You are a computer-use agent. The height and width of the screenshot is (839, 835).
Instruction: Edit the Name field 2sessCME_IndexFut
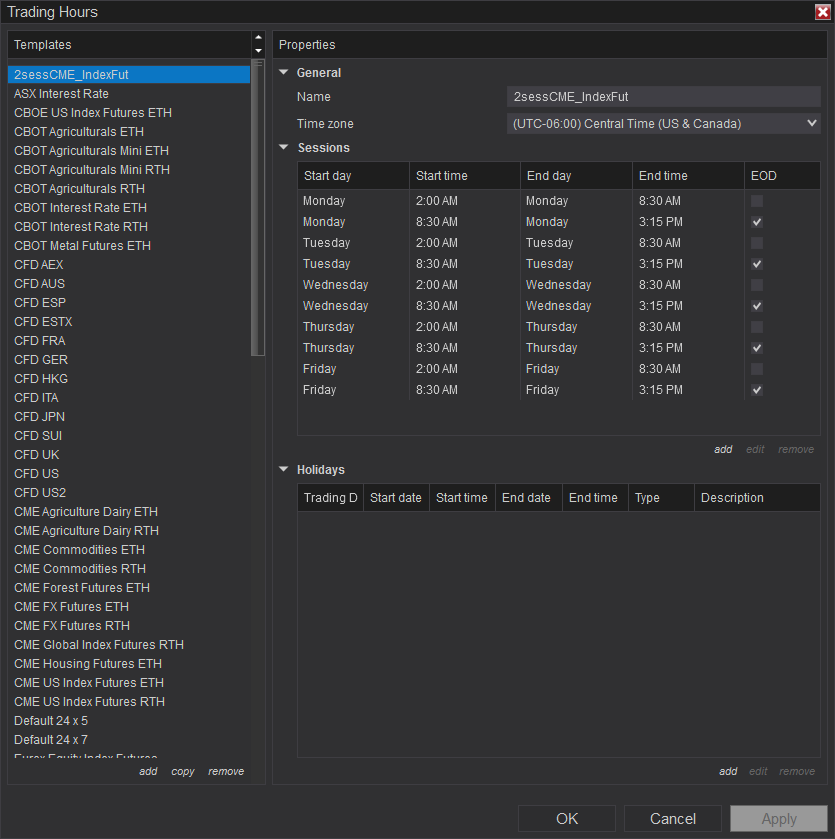(663, 97)
